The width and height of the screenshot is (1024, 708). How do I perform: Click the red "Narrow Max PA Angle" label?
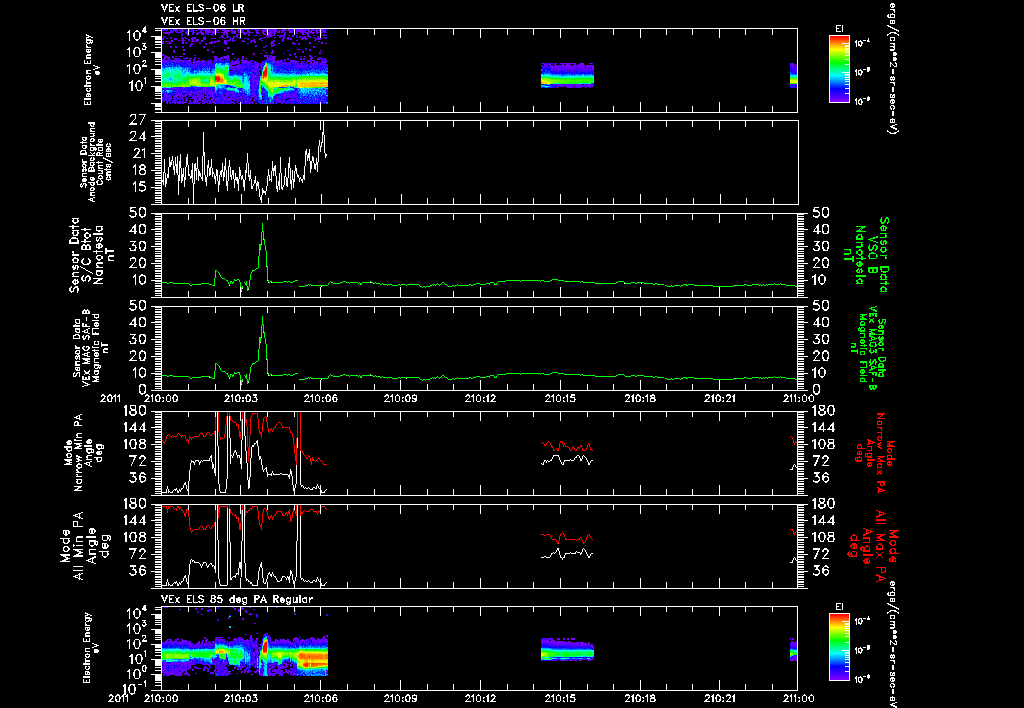tap(875, 452)
